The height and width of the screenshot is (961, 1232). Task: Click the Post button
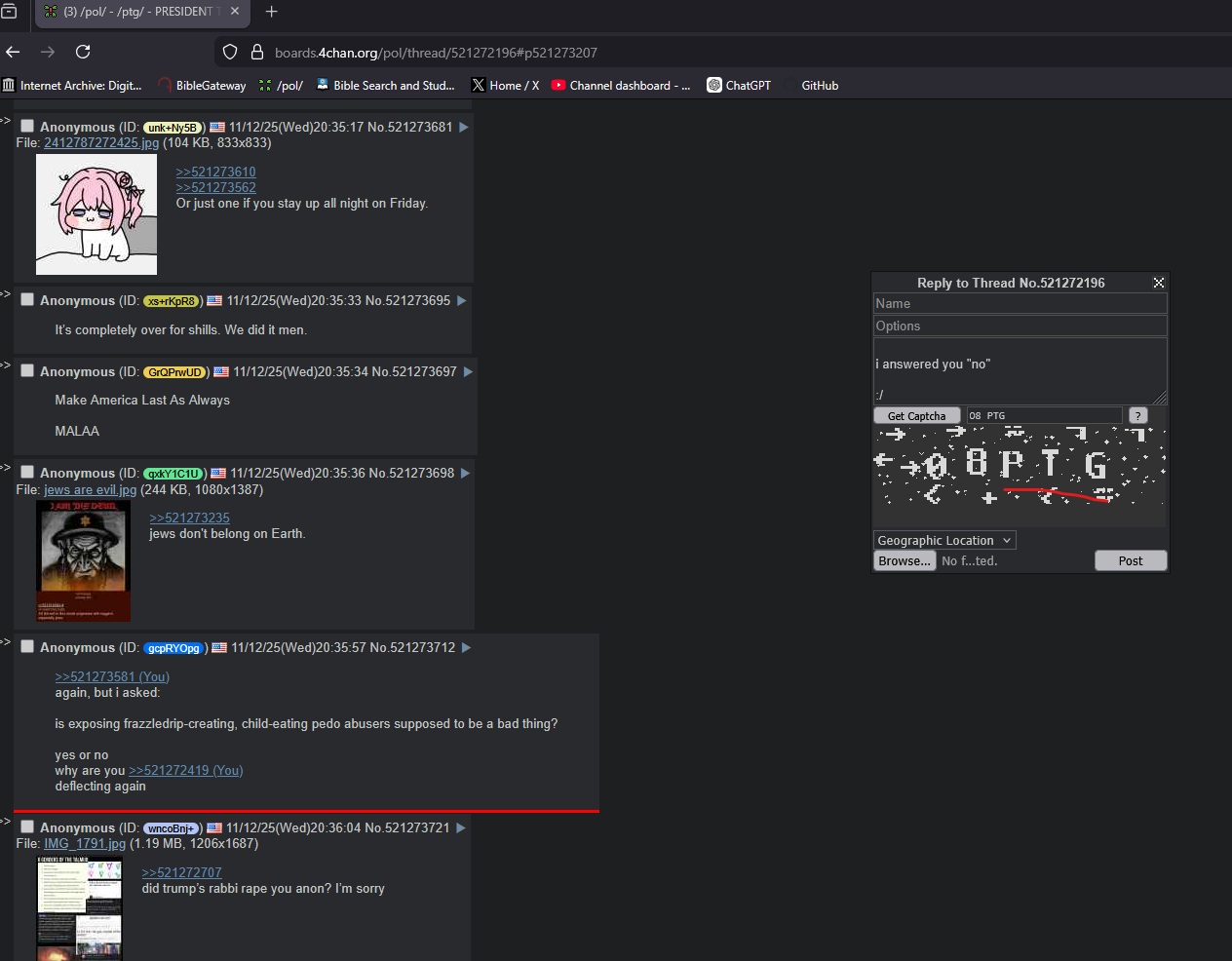(x=1131, y=560)
